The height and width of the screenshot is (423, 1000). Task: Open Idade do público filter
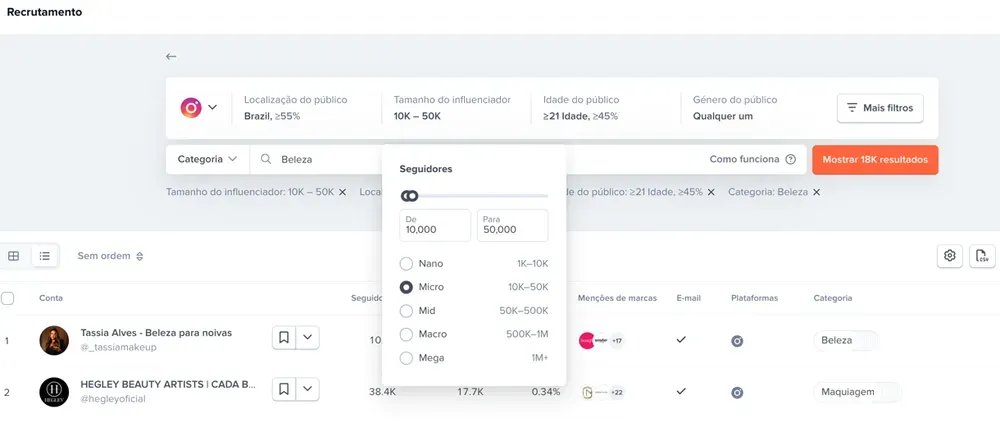coord(580,108)
